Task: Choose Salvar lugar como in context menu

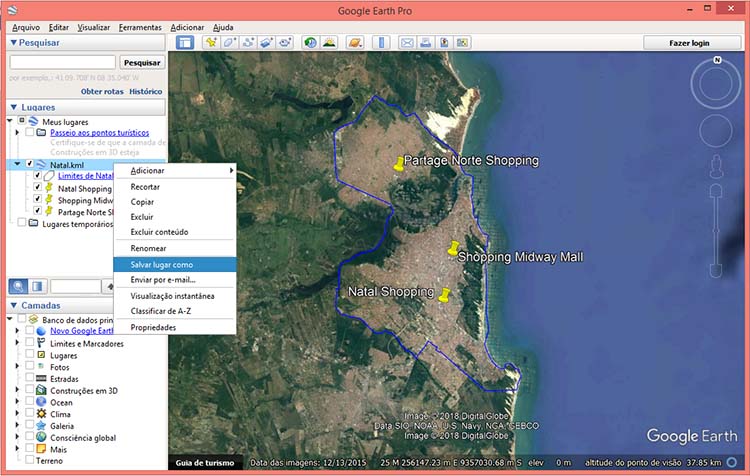Action: pyautogui.click(x=175, y=265)
